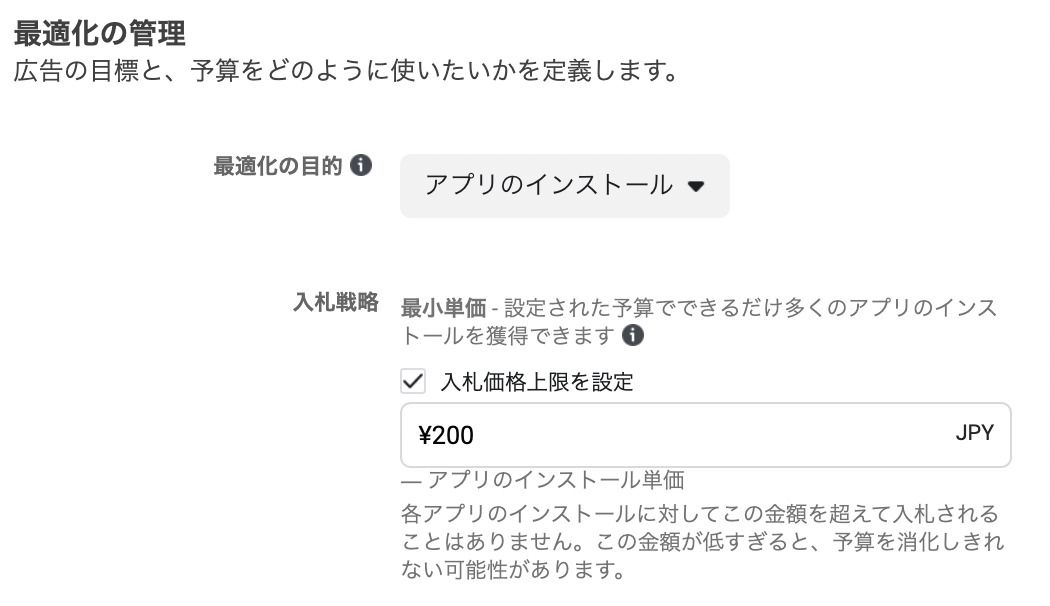Image resolution: width=1050 pixels, height=606 pixels.
Task: Open the アプリのインストール dropdown
Action: tap(549, 185)
